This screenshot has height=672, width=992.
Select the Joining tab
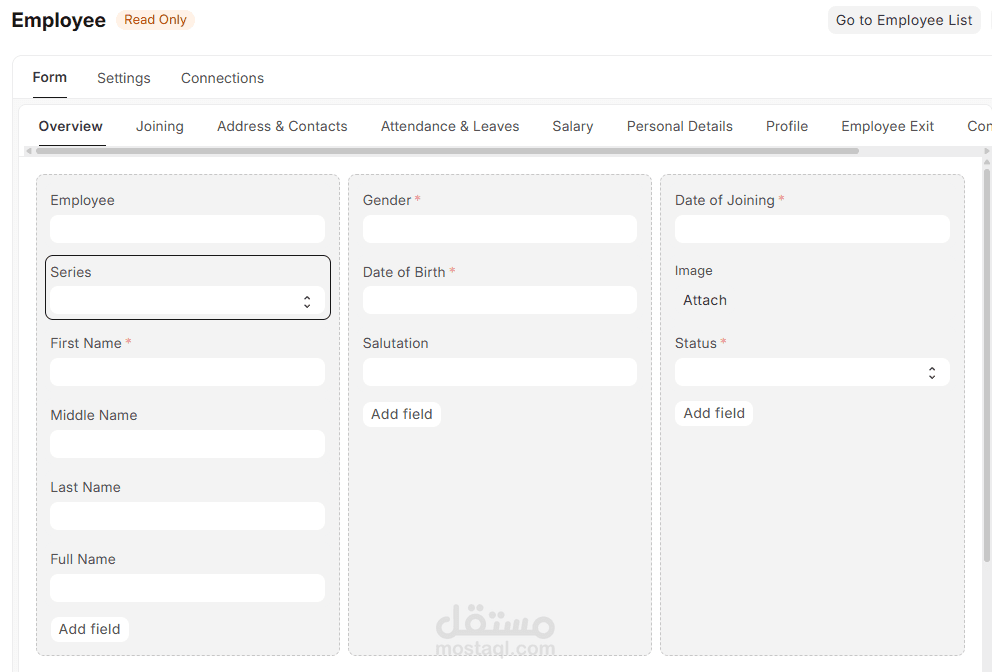159,126
